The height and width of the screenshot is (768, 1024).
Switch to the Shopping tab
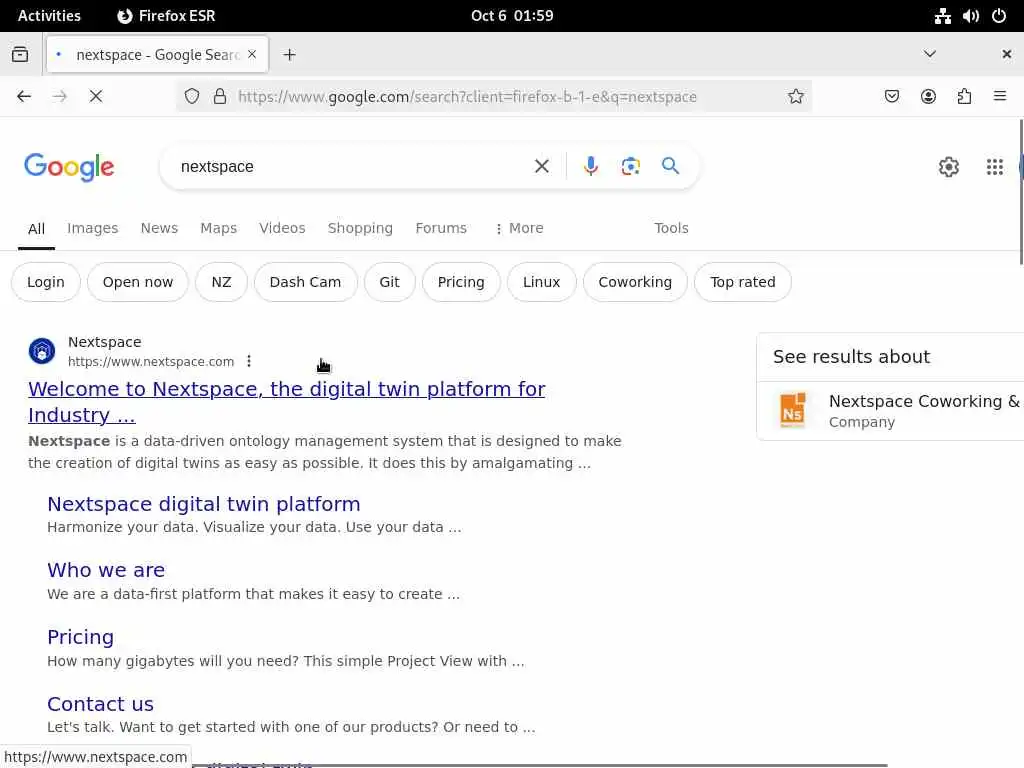(360, 228)
